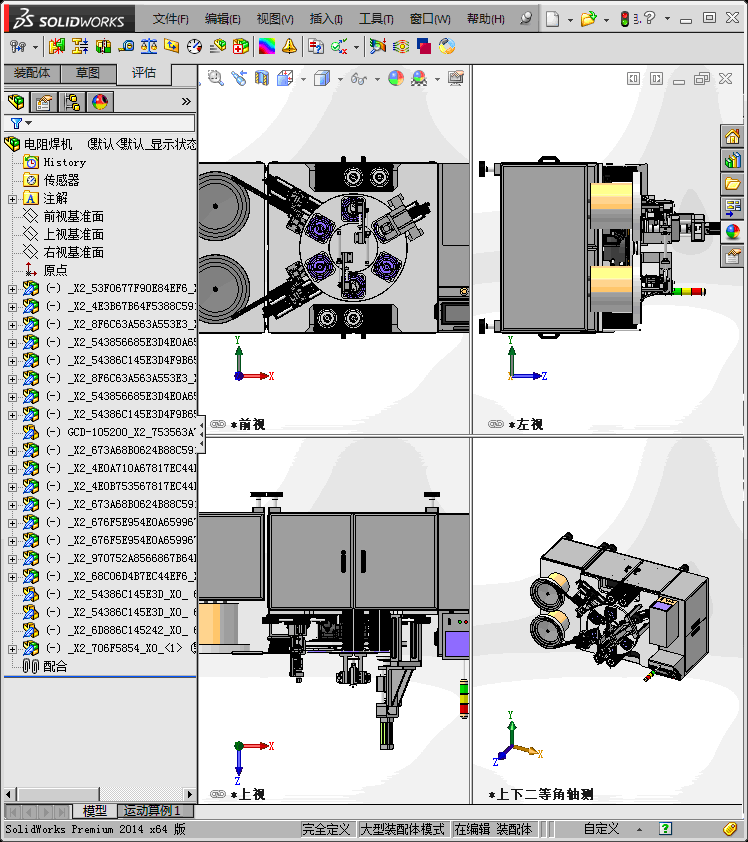
Task: Toggle the Section View tool
Action: 262,79
